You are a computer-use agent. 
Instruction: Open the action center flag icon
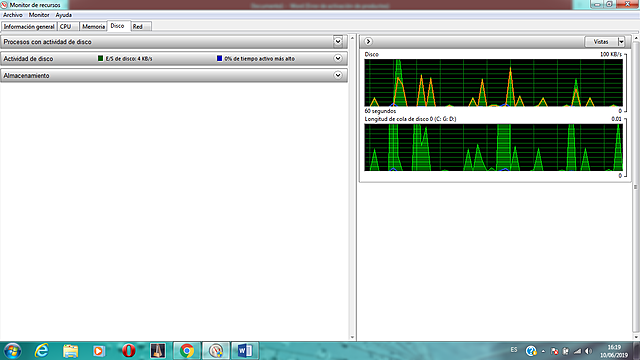tap(554, 351)
